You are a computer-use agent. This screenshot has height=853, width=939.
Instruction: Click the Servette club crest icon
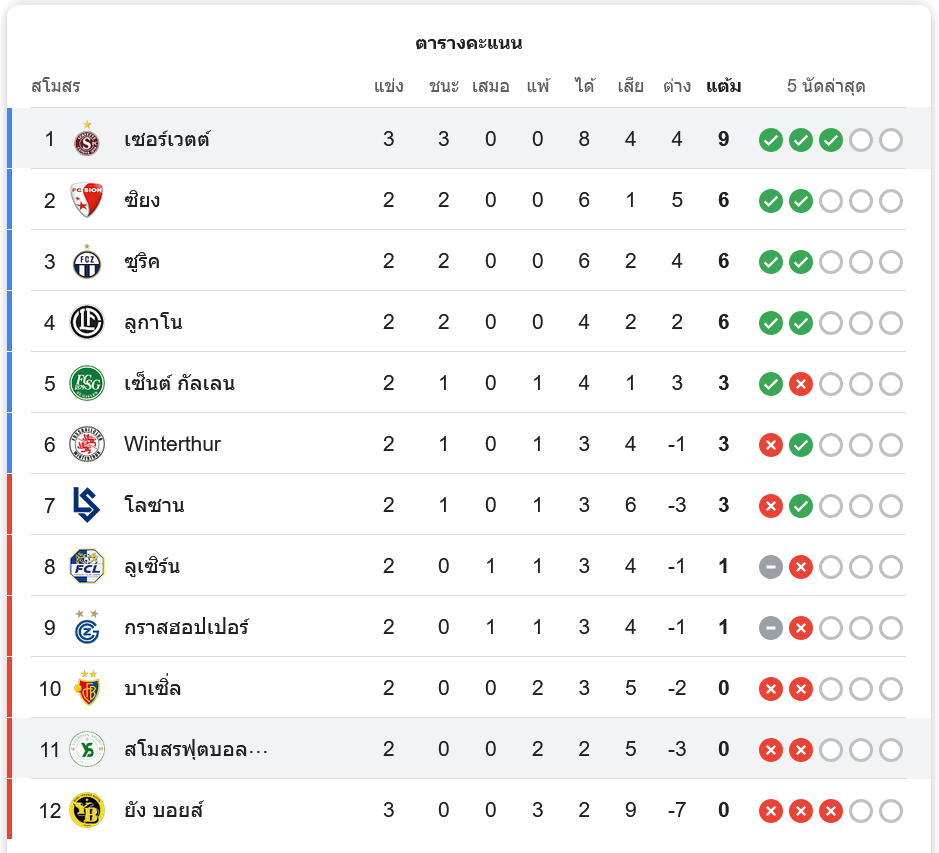click(x=87, y=139)
